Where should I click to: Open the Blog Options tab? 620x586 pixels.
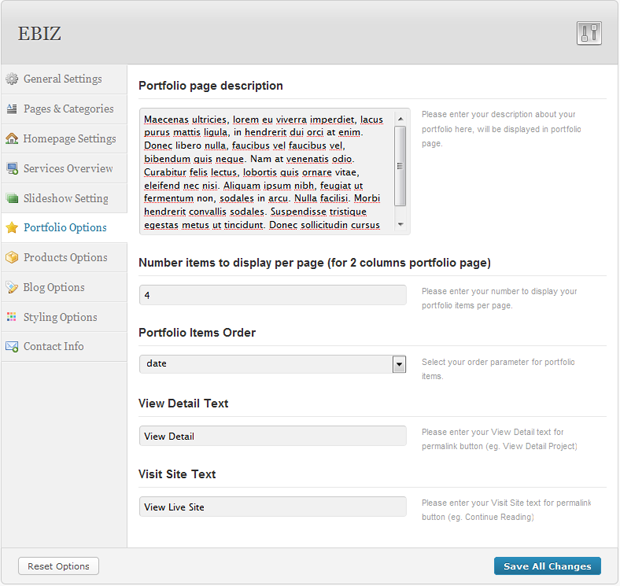pos(54,287)
